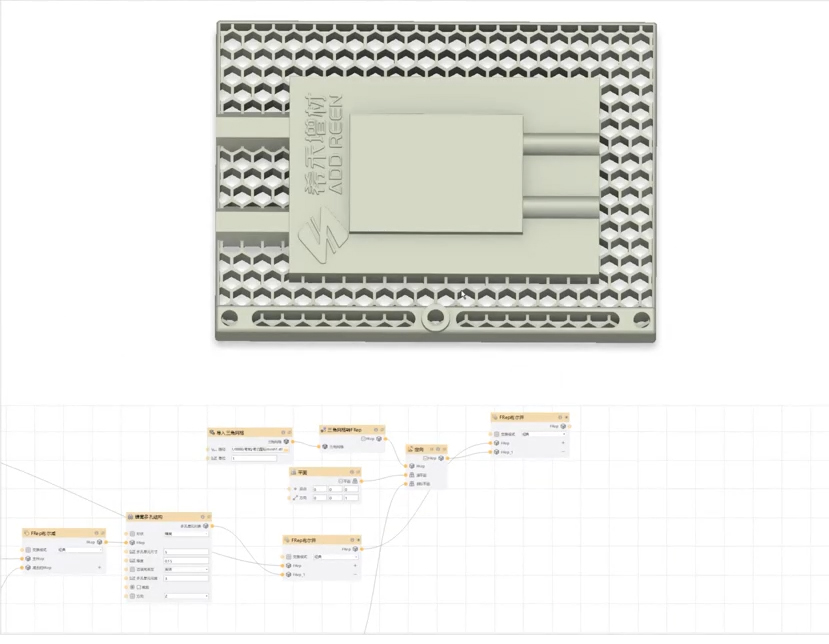Screen dimensions: 829x644
Task: Add an FRep input on top-right boolean node with plus
Action: (563, 443)
